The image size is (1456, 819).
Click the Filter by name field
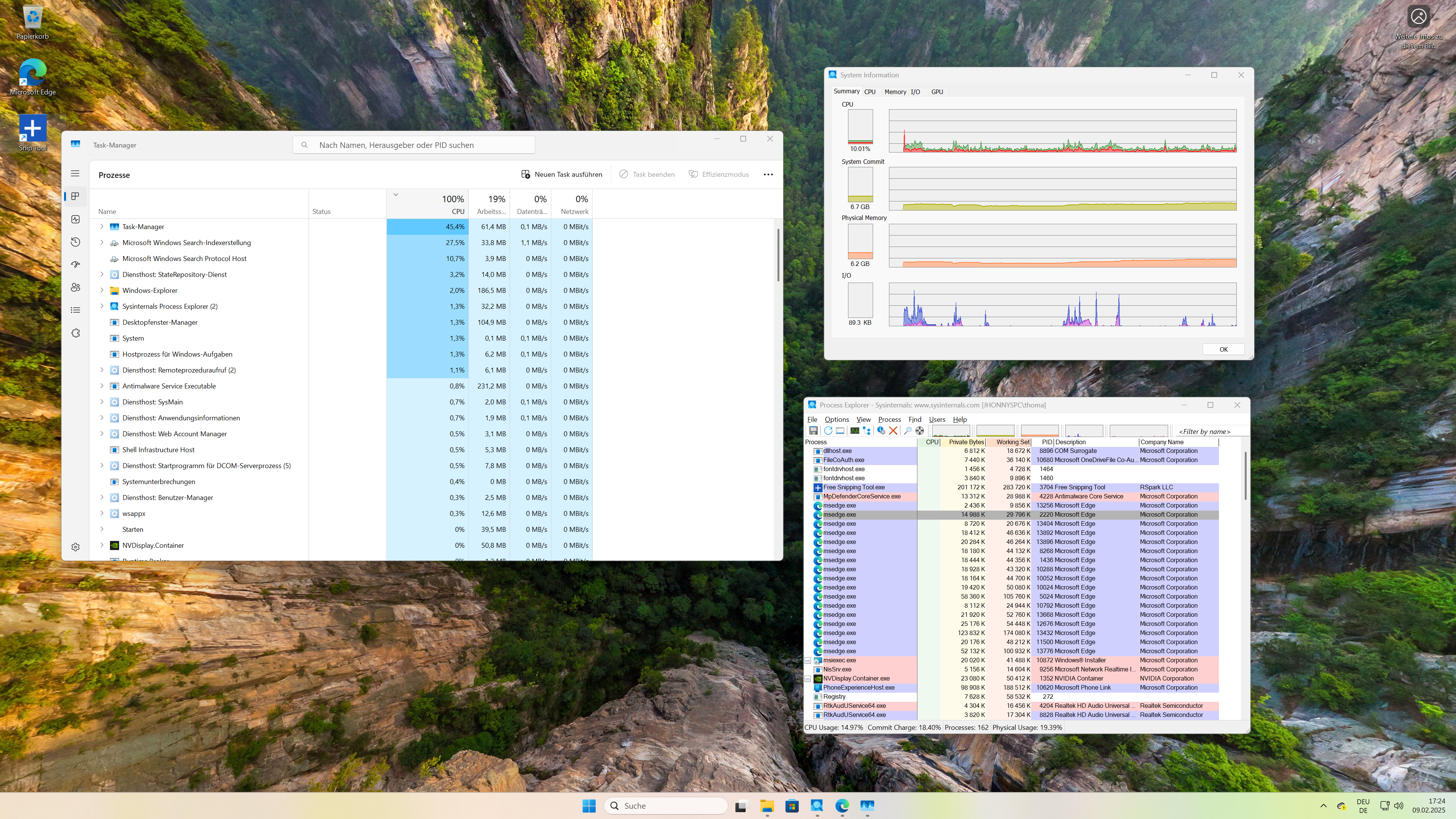pos(1207,431)
